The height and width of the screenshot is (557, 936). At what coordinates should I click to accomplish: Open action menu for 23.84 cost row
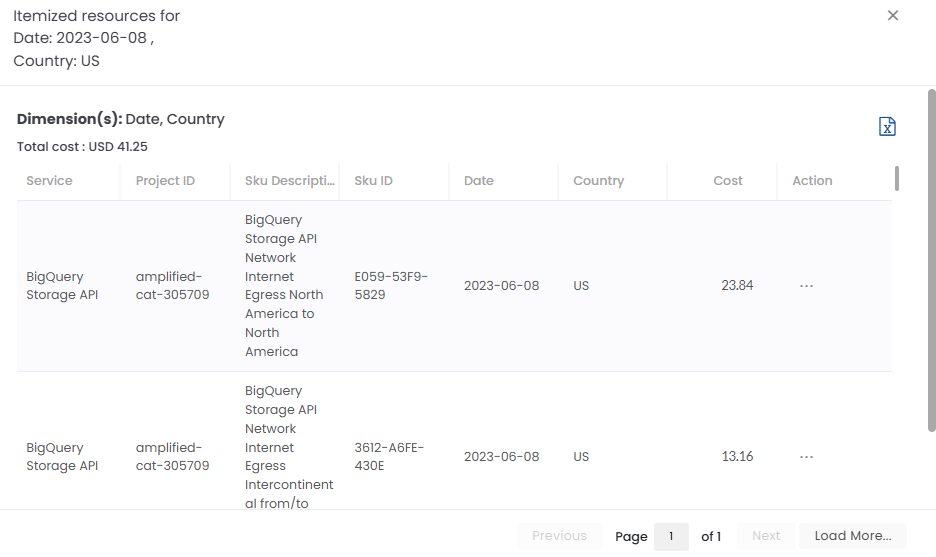806,286
